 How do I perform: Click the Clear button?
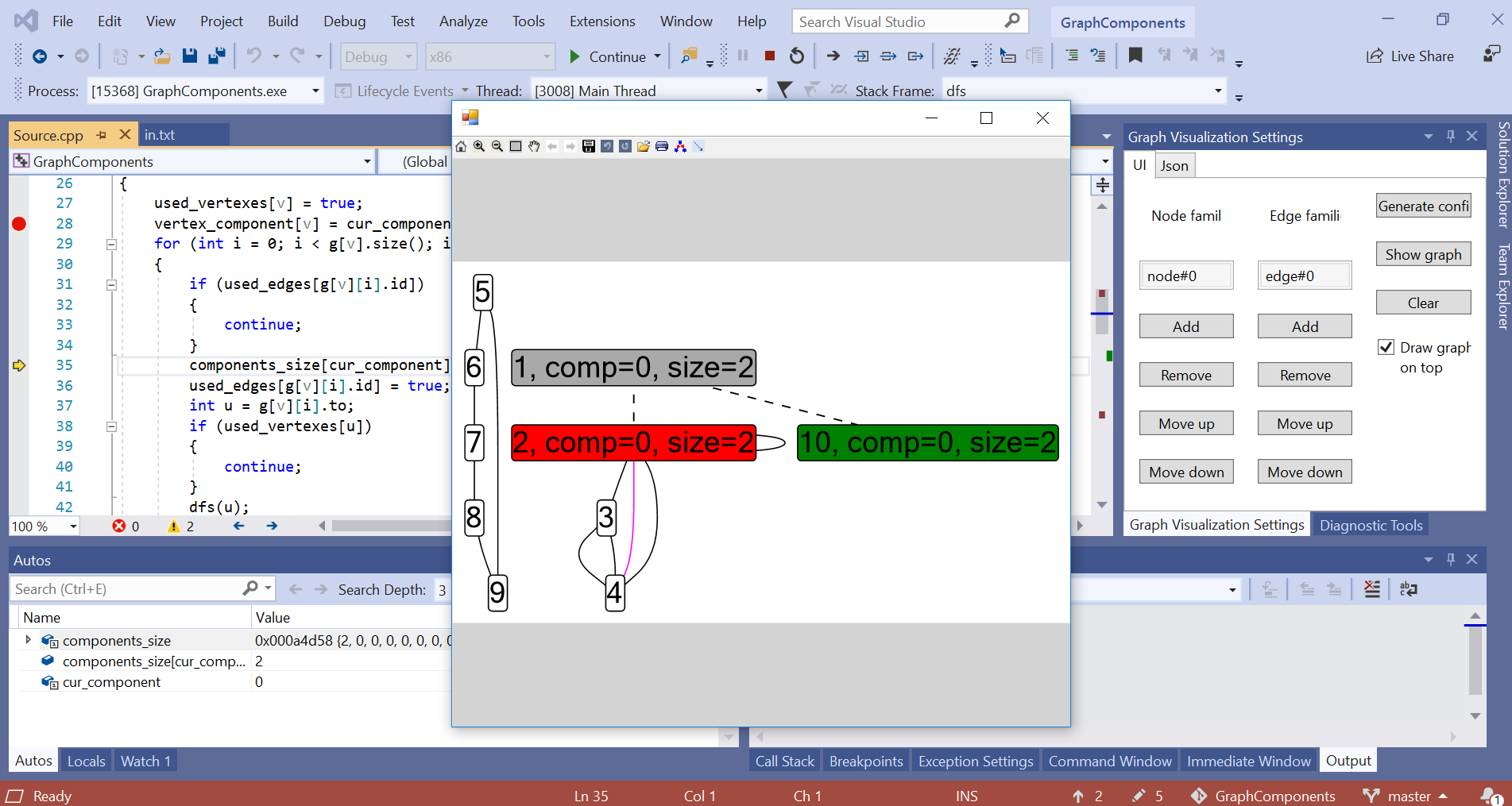click(1423, 303)
